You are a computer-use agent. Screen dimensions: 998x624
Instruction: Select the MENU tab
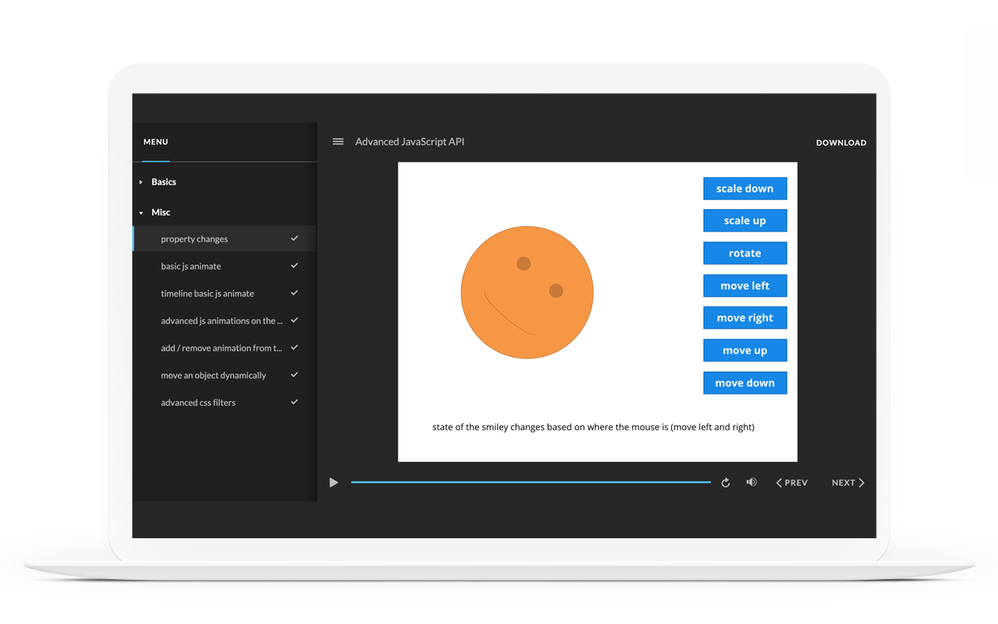coord(156,142)
